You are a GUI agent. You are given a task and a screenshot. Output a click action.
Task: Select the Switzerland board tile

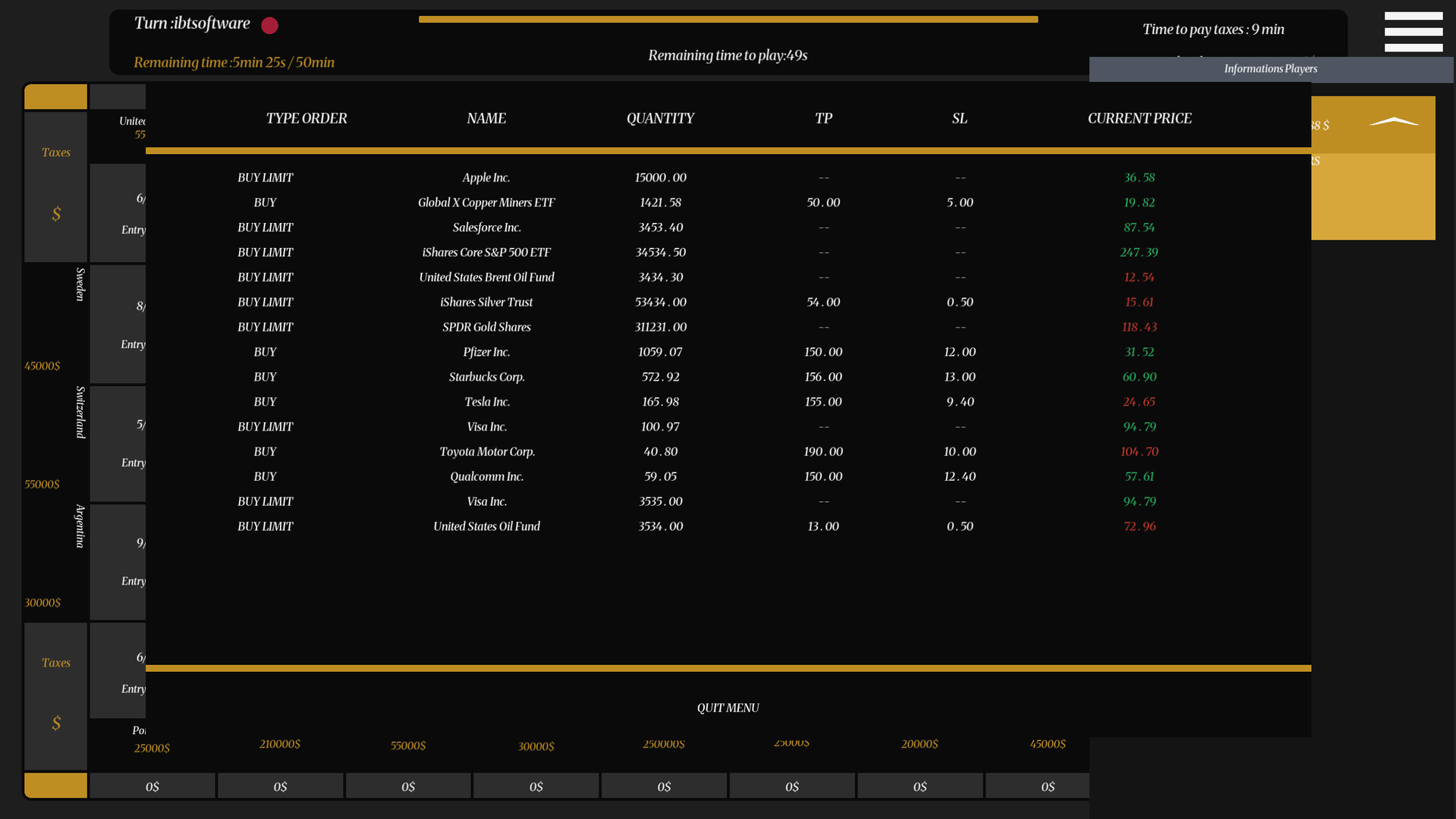pos(78,415)
